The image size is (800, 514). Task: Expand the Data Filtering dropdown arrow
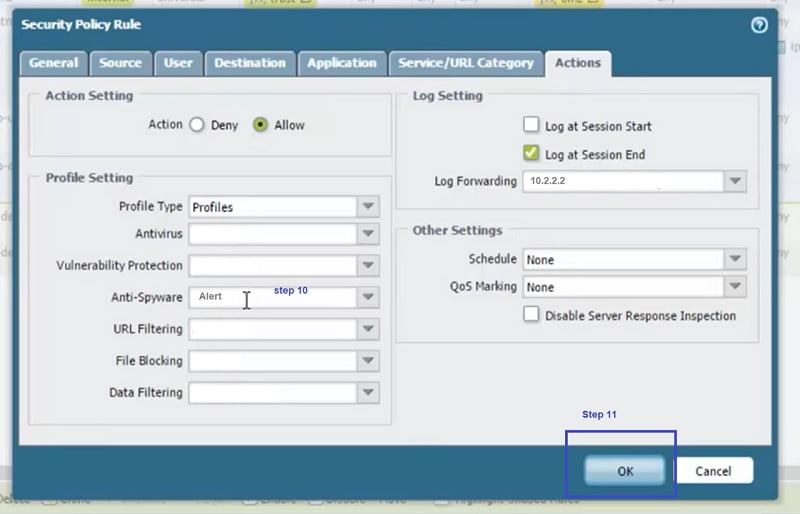[368, 393]
